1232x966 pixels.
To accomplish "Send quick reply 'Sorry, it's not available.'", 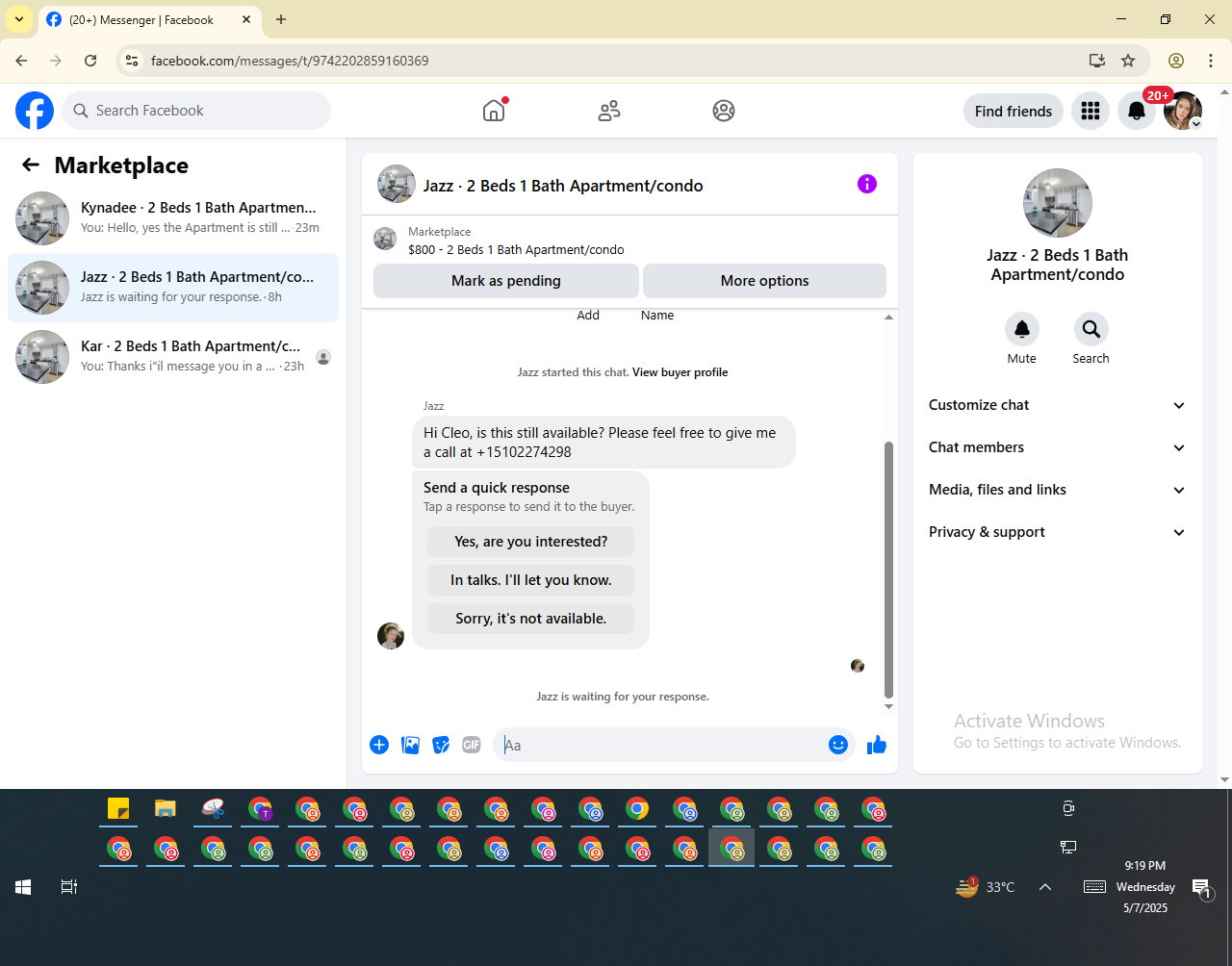I will 531,619.
